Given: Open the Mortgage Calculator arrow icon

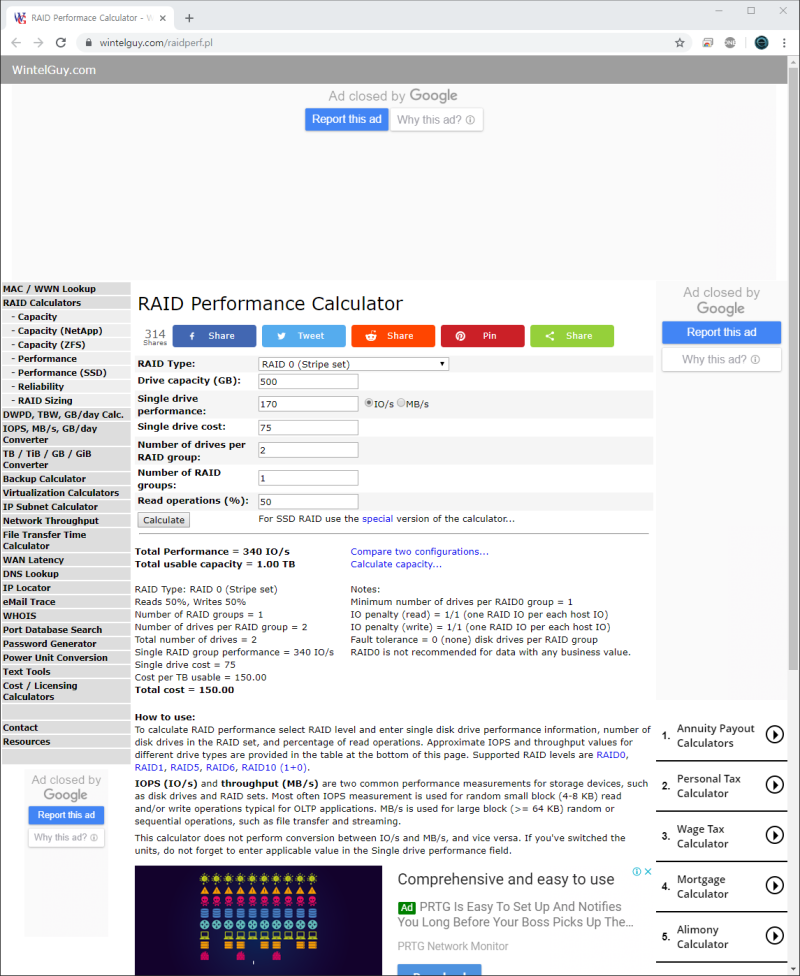Looking at the screenshot, I should point(775,885).
